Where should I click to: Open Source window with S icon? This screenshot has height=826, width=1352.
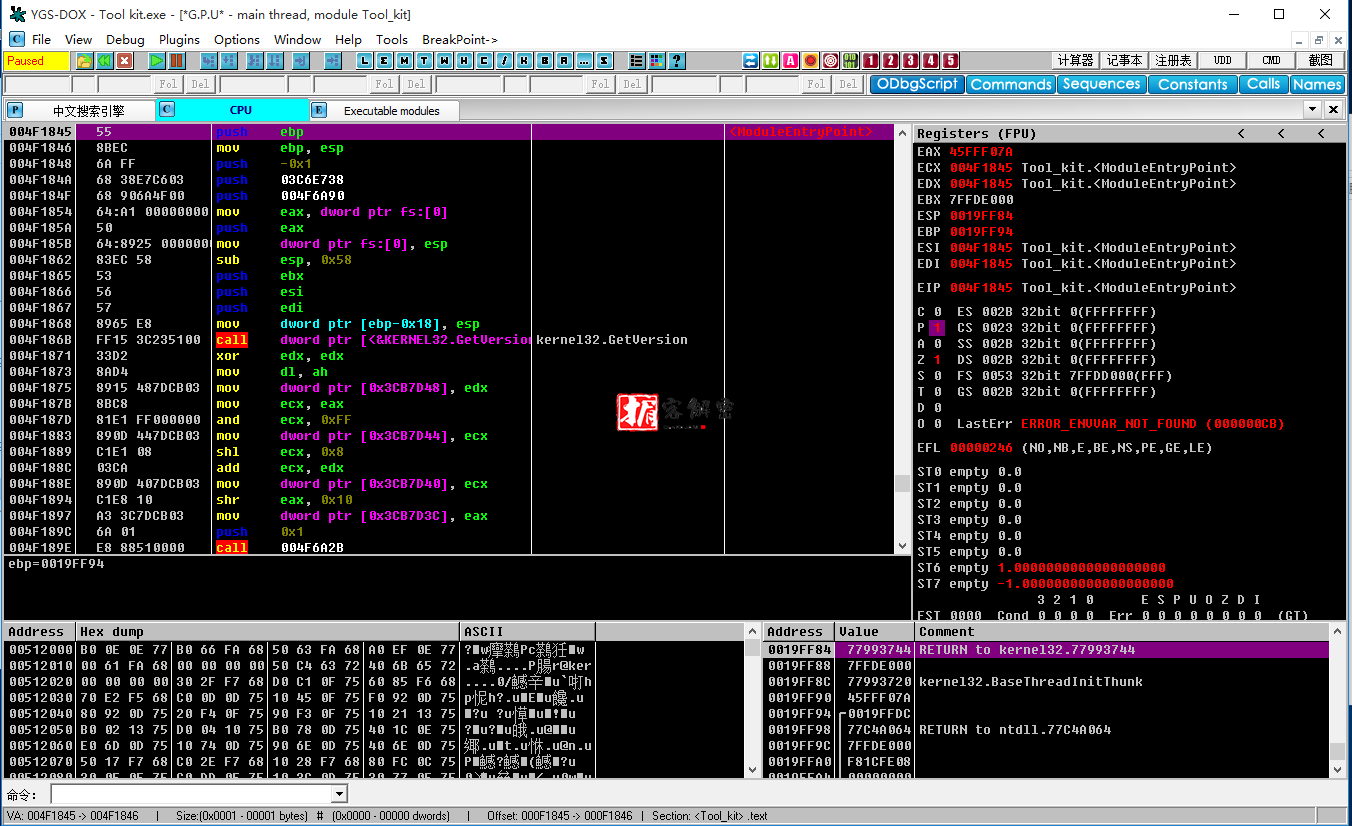pyautogui.click(x=603, y=61)
